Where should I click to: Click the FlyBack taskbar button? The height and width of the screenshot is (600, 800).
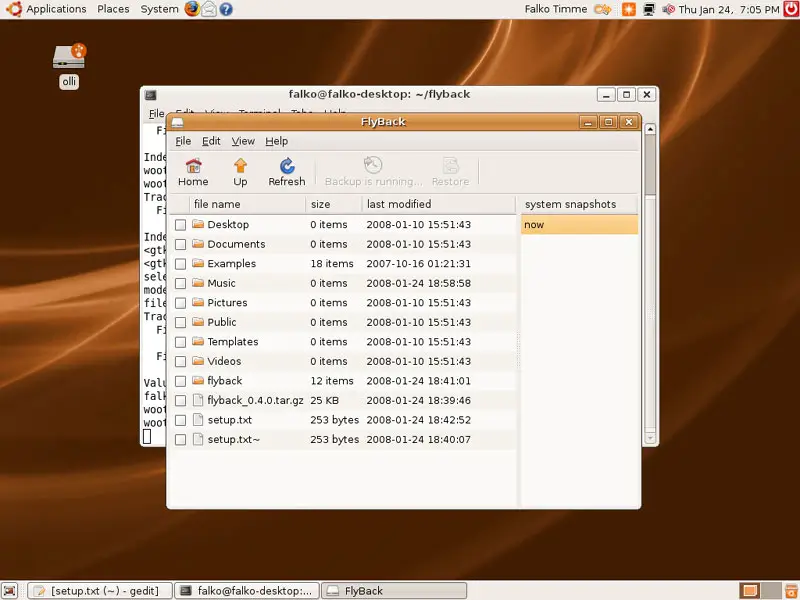click(394, 591)
